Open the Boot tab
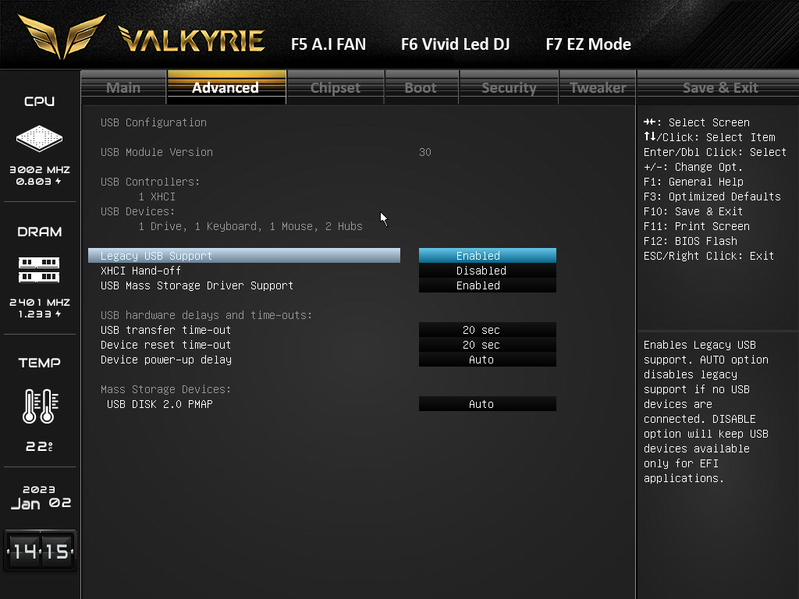799x599 pixels. pyautogui.click(x=421, y=88)
